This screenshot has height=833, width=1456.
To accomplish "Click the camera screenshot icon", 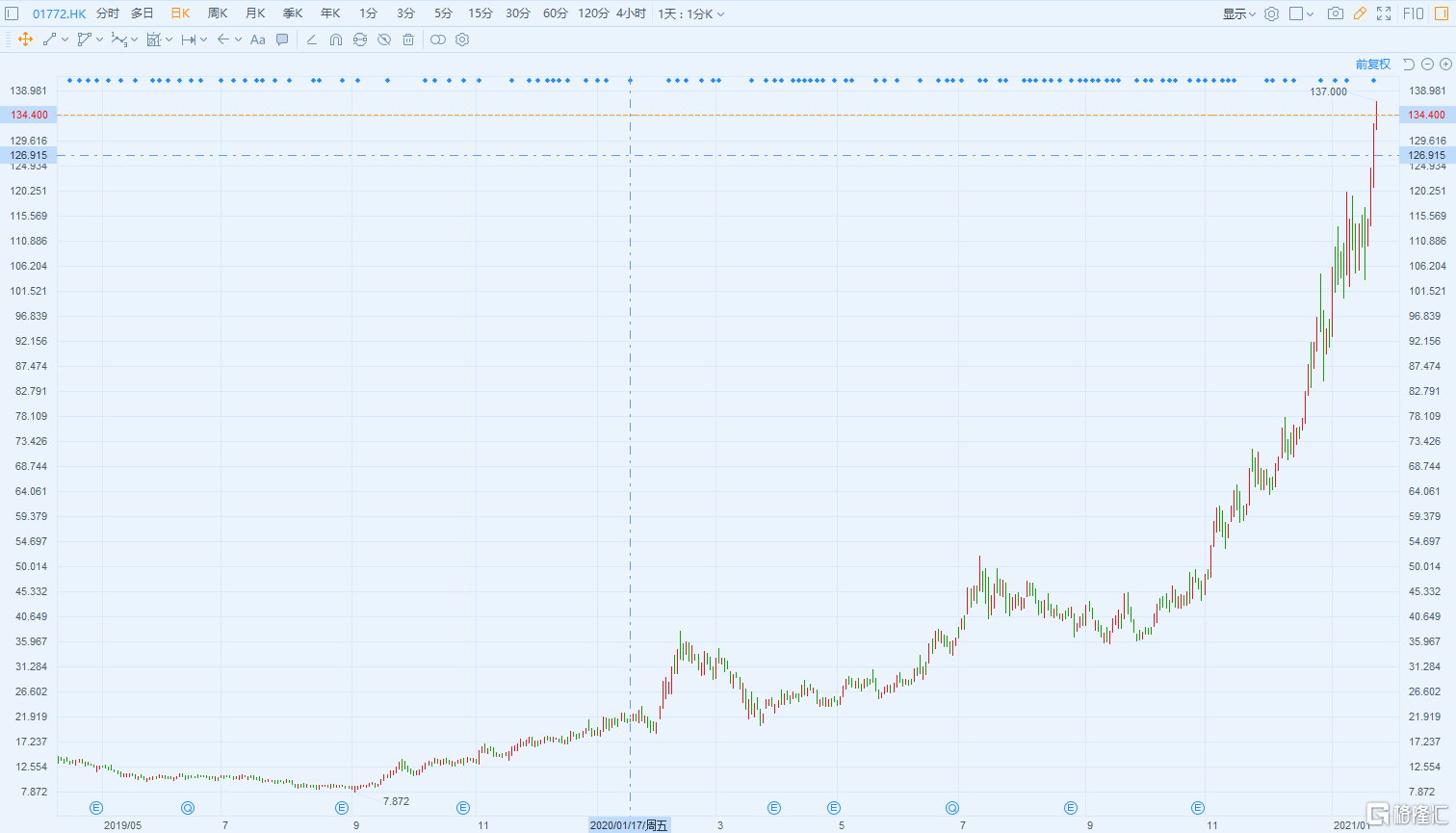I will pos(1335,13).
